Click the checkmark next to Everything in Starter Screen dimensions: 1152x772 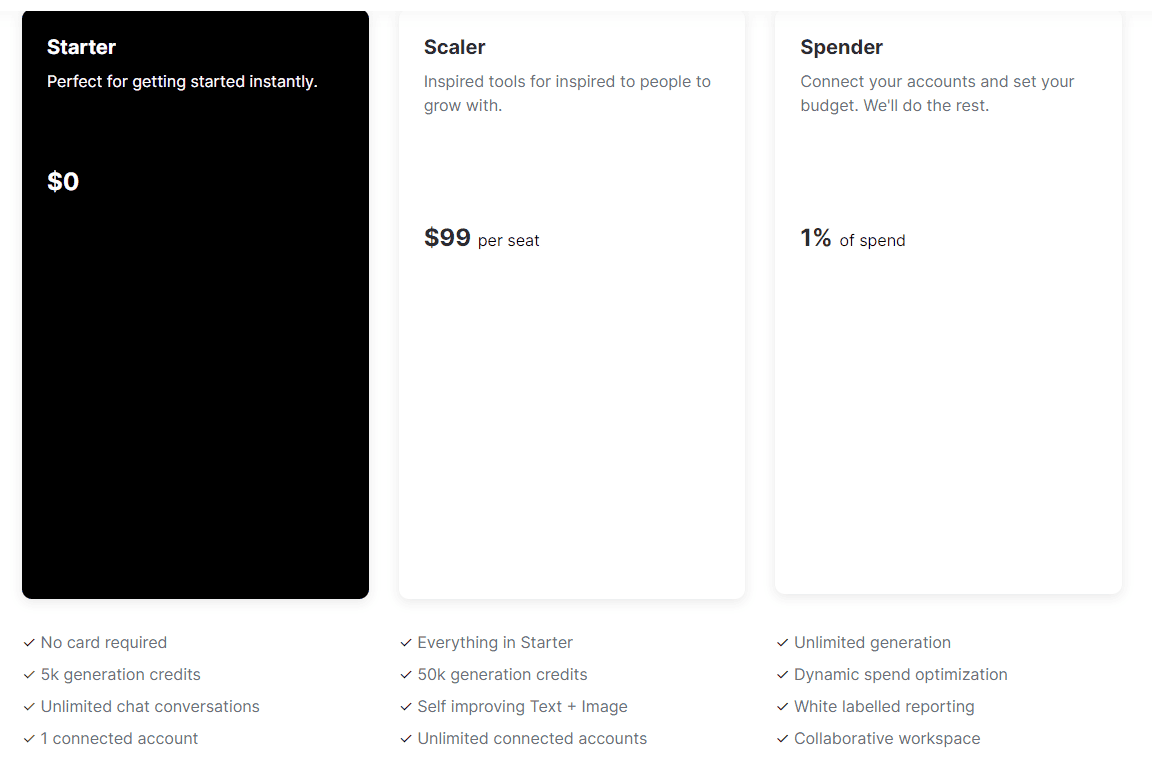pos(406,643)
